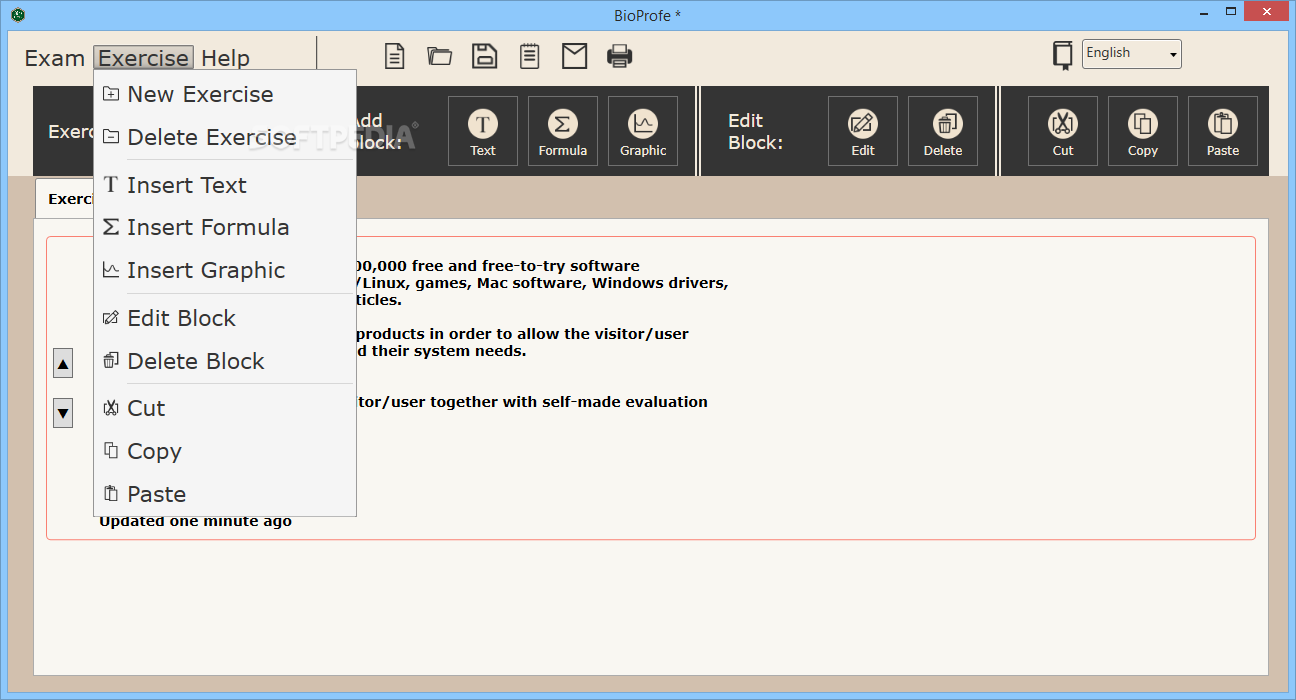1296x700 pixels.
Task: Choose New Exercise from the menu
Action: (x=225, y=94)
